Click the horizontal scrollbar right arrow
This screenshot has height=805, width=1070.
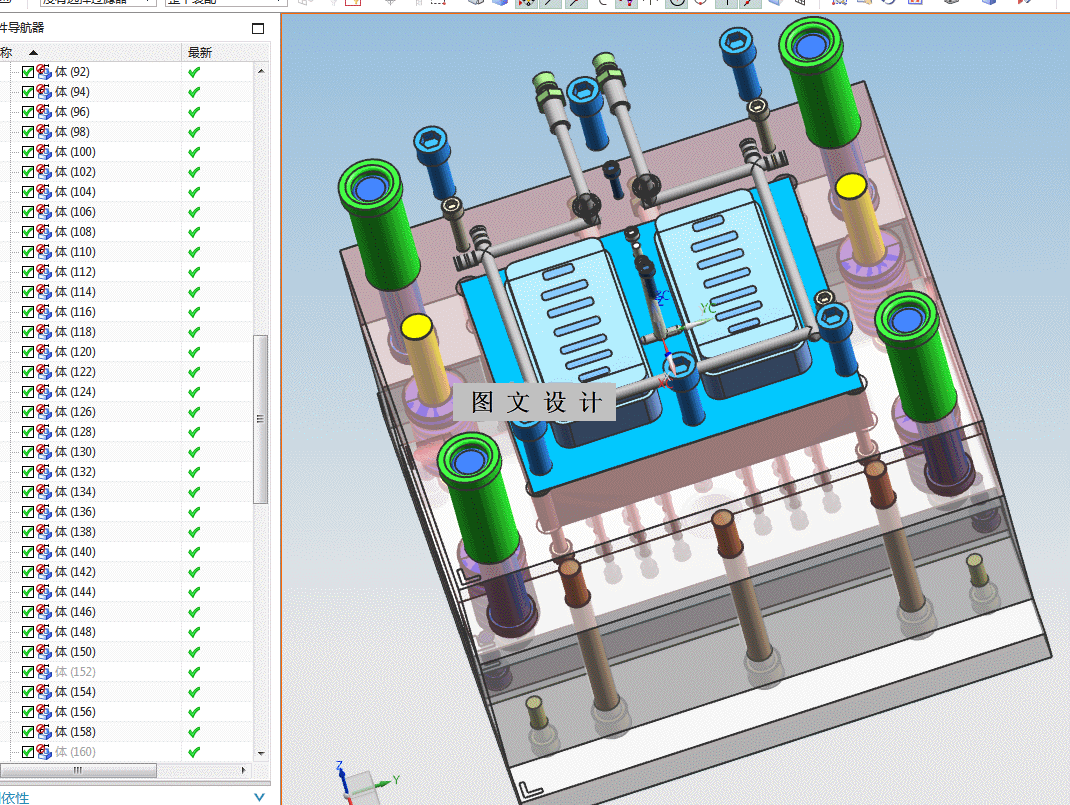[x=244, y=770]
